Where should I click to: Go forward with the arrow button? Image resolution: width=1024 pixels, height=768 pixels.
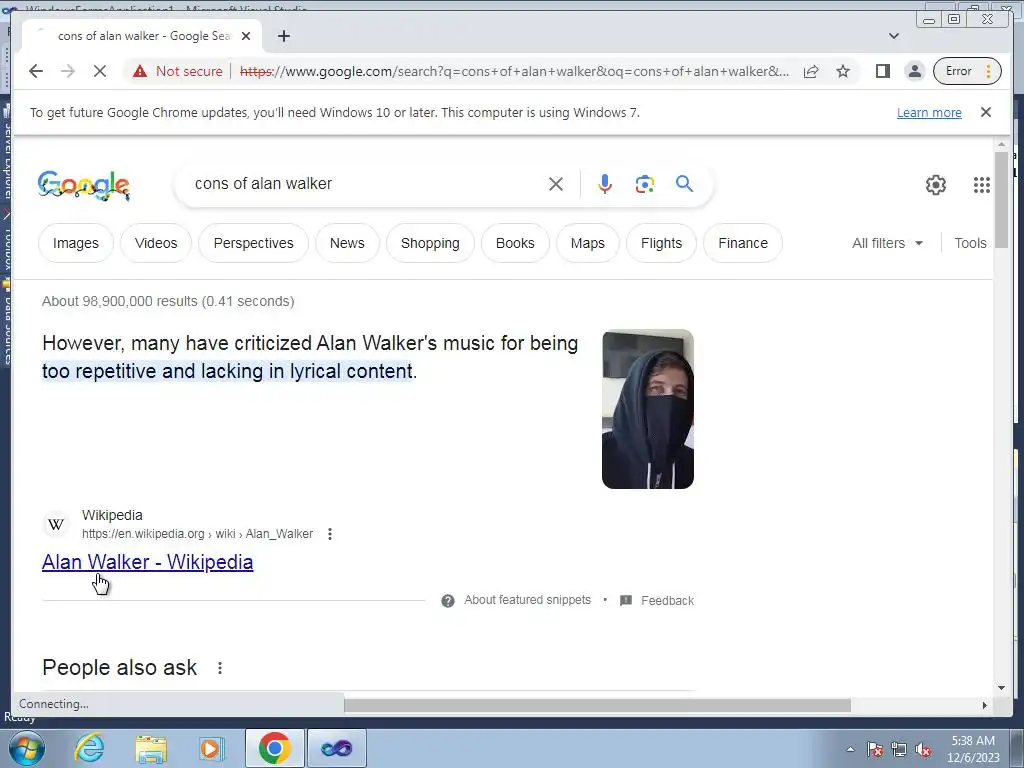tap(68, 71)
